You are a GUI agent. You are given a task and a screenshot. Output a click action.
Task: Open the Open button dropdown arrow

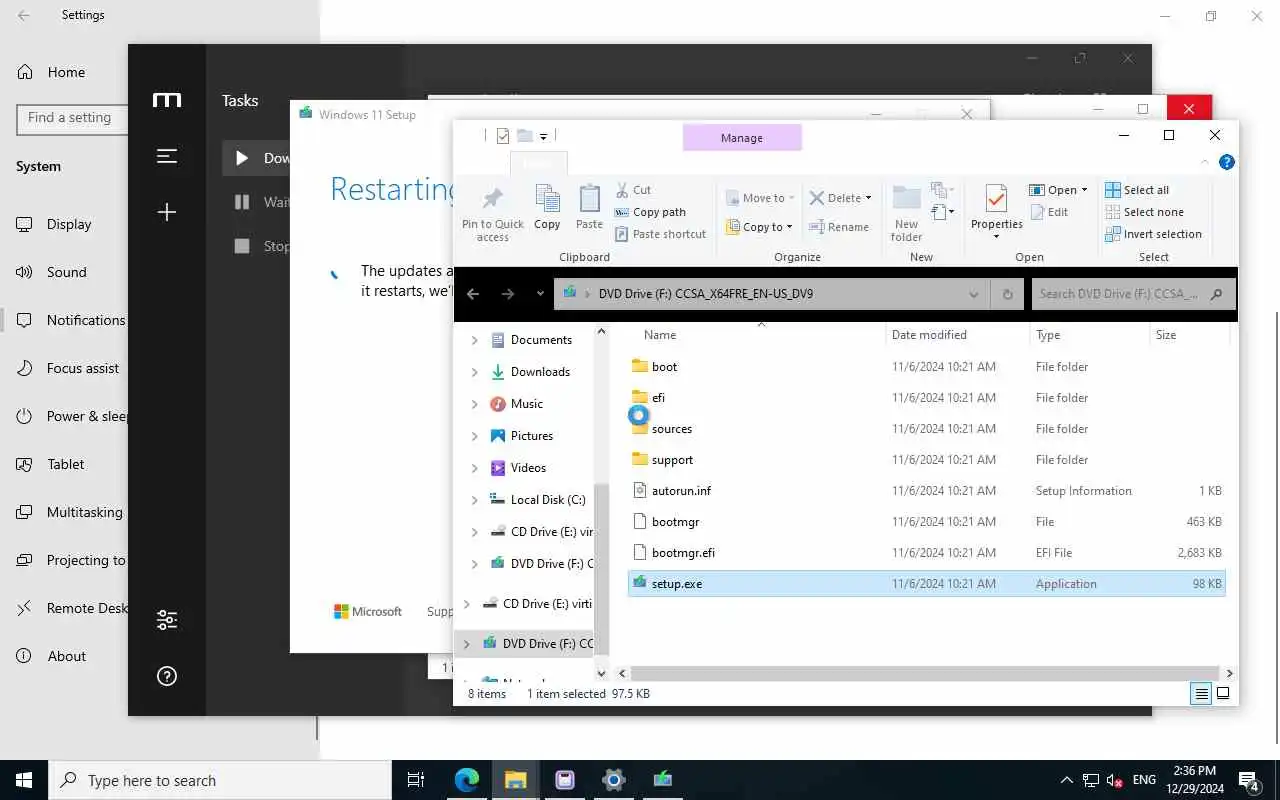(1084, 190)
